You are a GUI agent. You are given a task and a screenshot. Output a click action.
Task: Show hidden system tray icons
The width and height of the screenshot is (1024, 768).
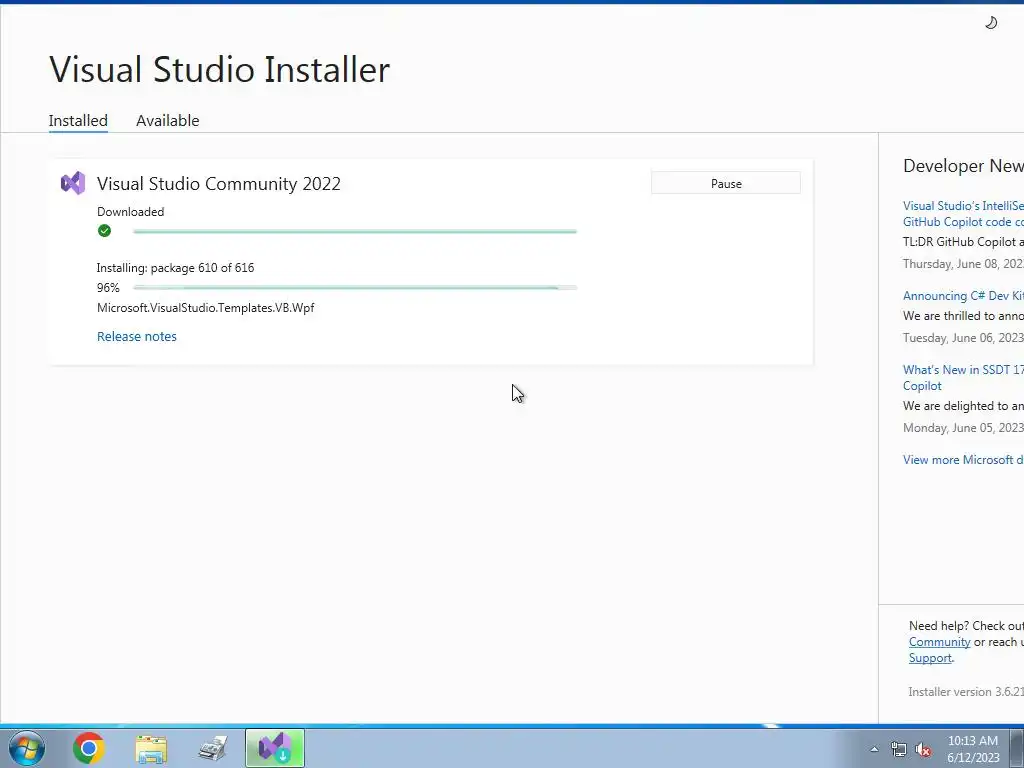pyautogui.click(x=874, y=749)
